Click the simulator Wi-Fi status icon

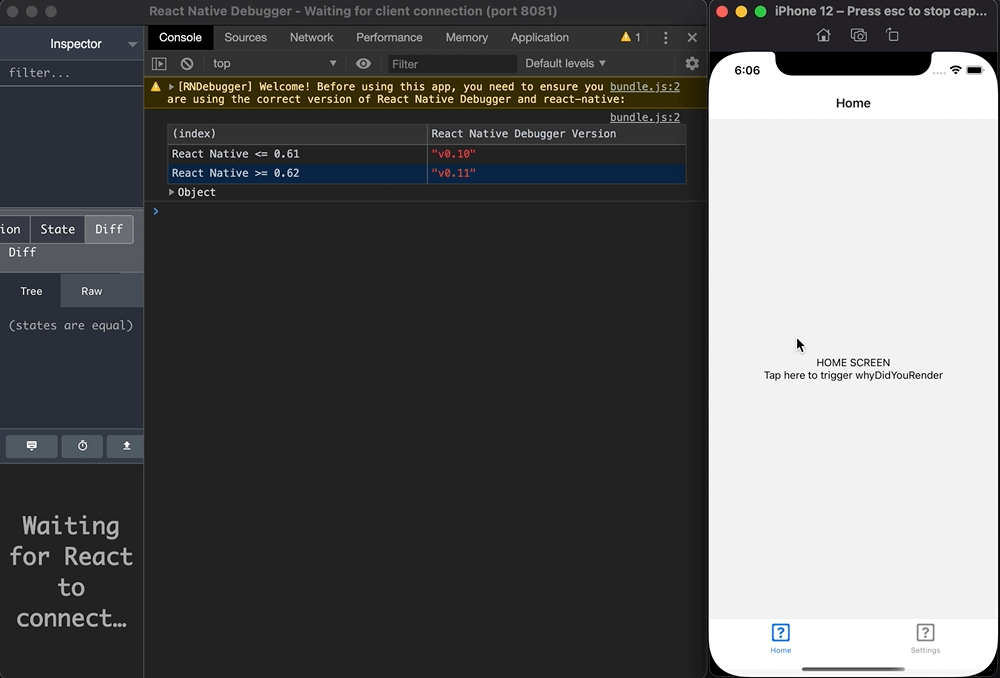click(955, 70)
